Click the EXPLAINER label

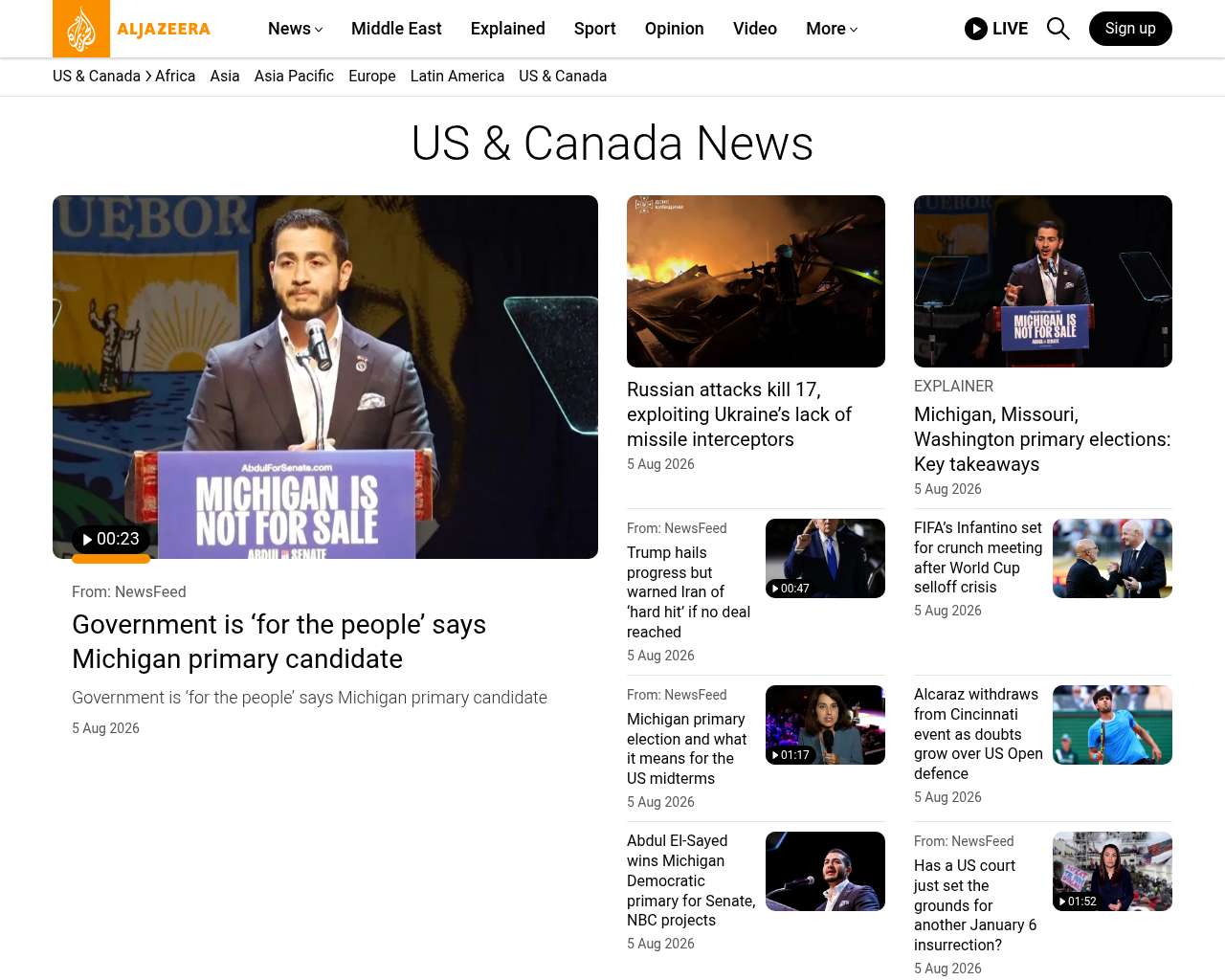pos(953,386)
